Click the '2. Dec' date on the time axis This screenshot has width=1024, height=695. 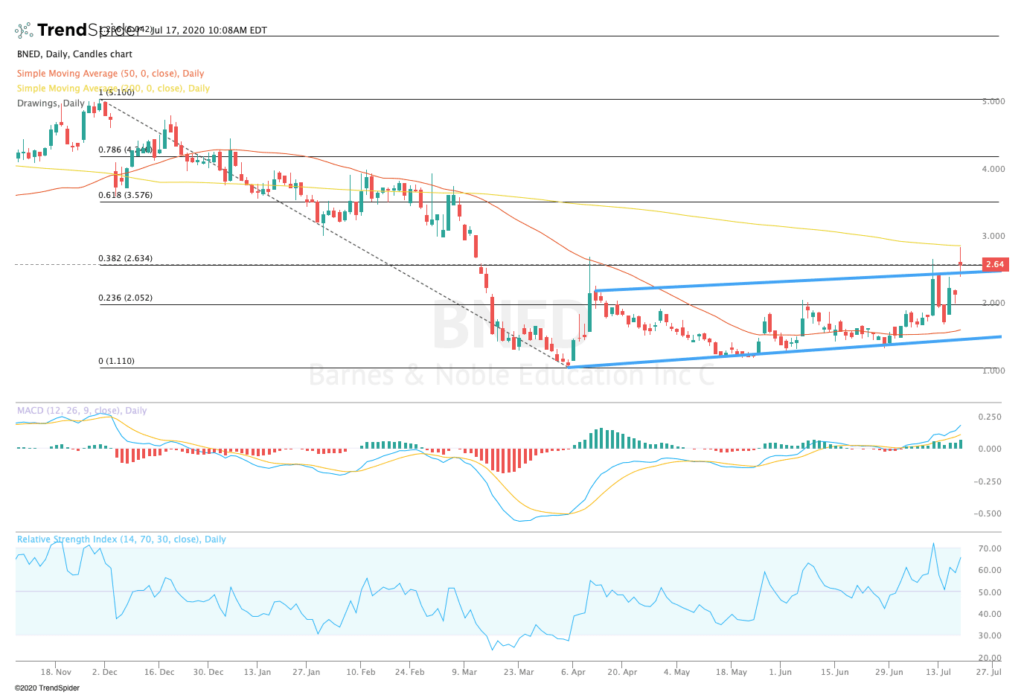pos(104,671)
